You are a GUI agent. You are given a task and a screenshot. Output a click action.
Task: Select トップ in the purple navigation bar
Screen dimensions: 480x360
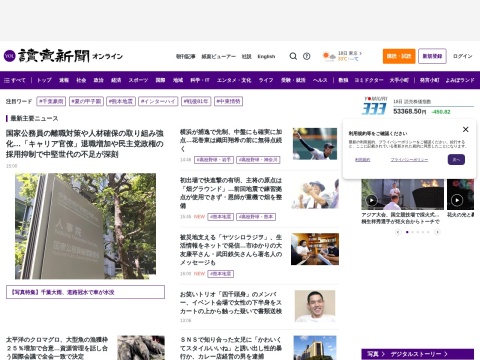(x=44, y=80)
